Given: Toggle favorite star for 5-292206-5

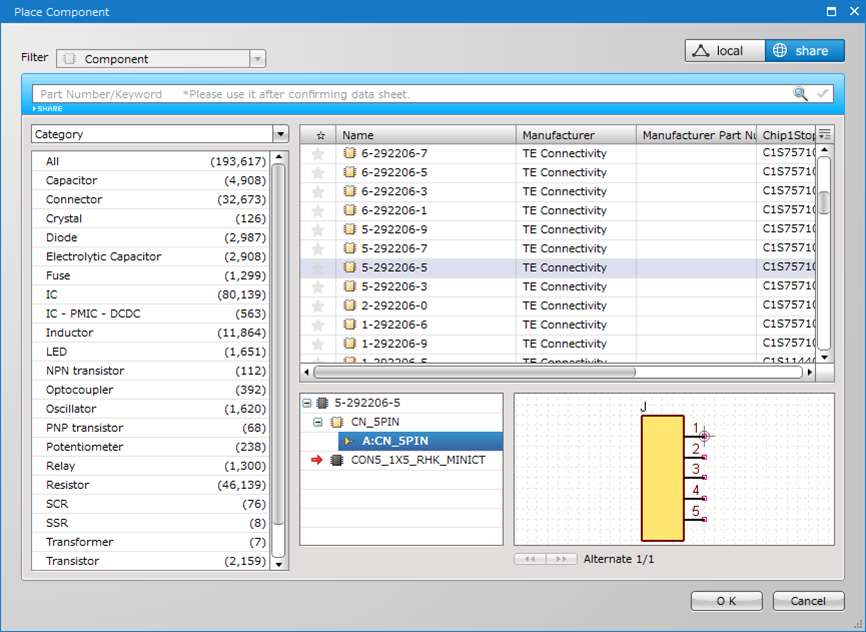Looking at the screenshot, I should 318,268.
